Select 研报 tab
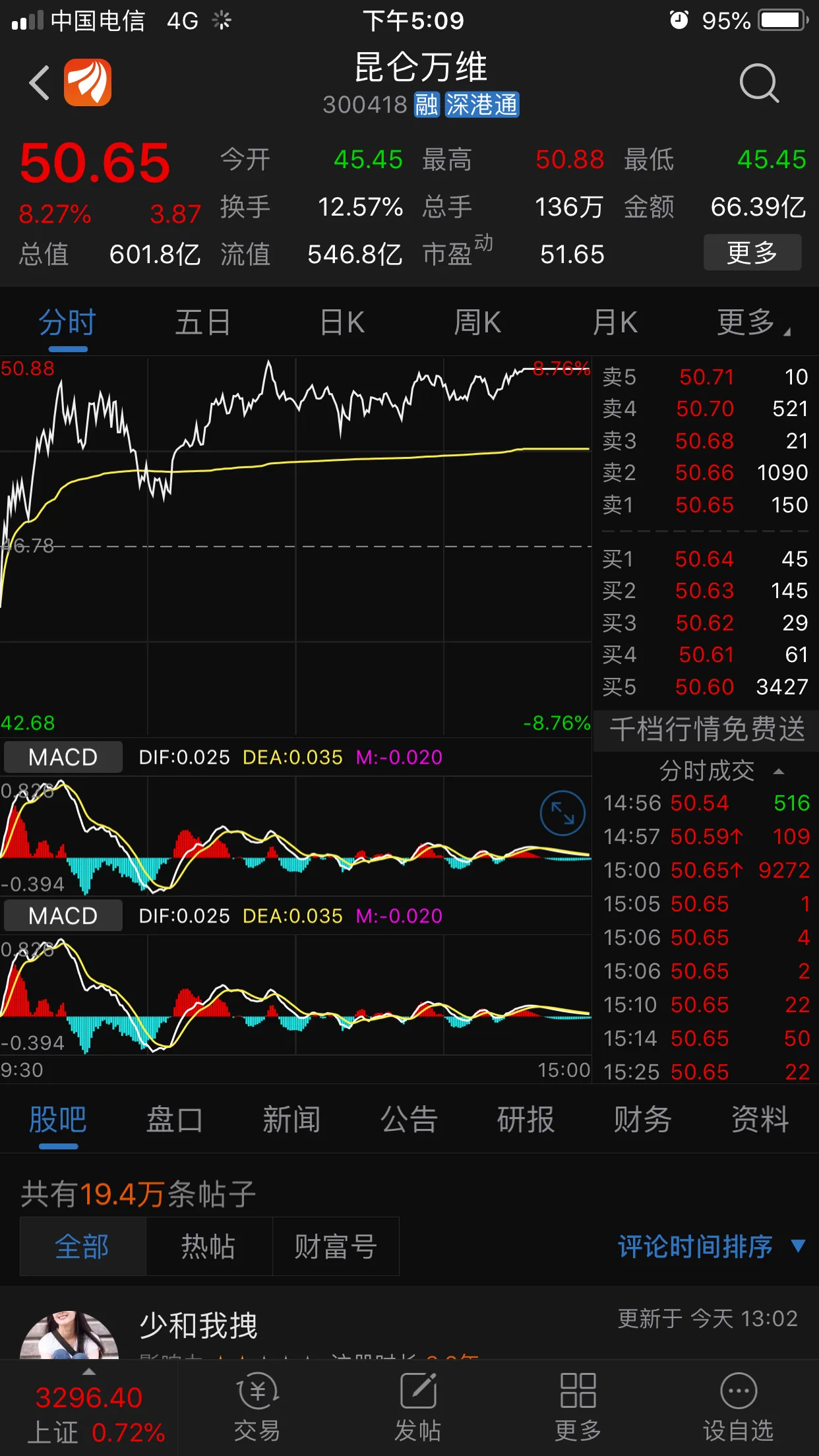819x1456 pixels. click(526, 1120)
